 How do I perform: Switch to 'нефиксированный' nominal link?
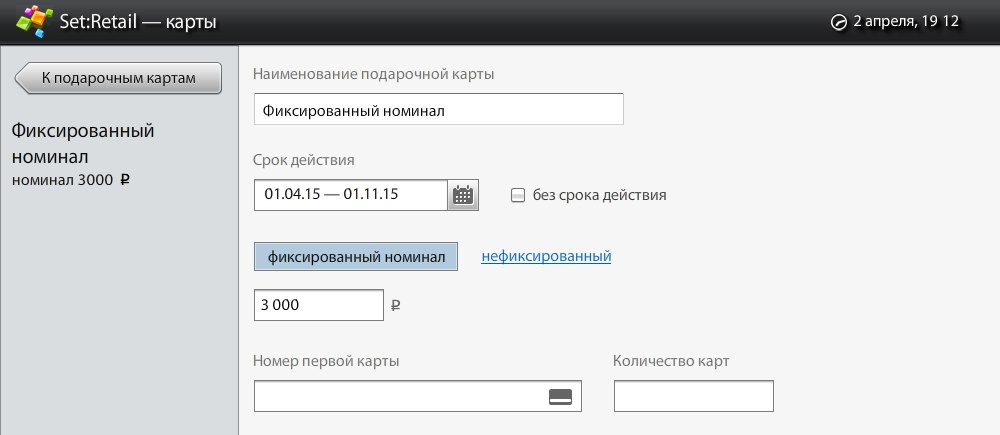[x=546, y=256]
